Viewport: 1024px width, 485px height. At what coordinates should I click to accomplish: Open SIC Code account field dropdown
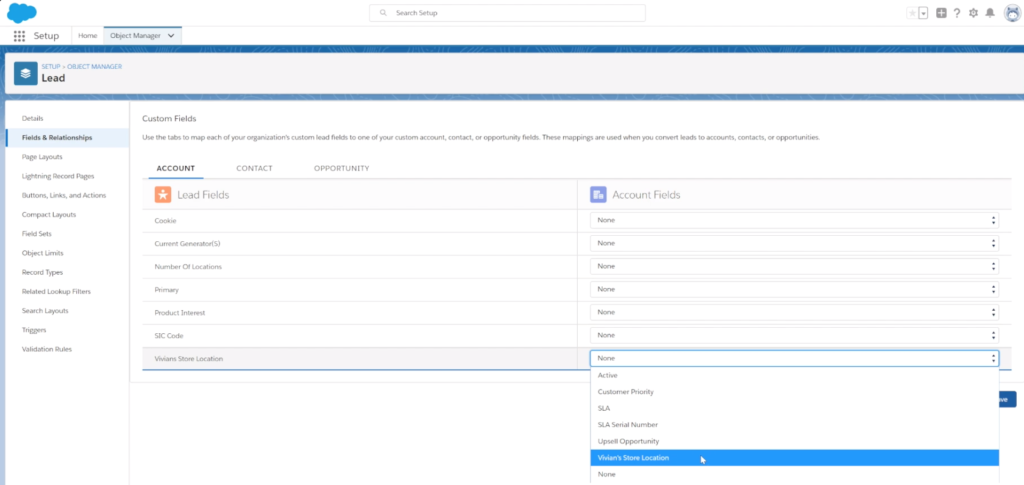tap(794, 335)
